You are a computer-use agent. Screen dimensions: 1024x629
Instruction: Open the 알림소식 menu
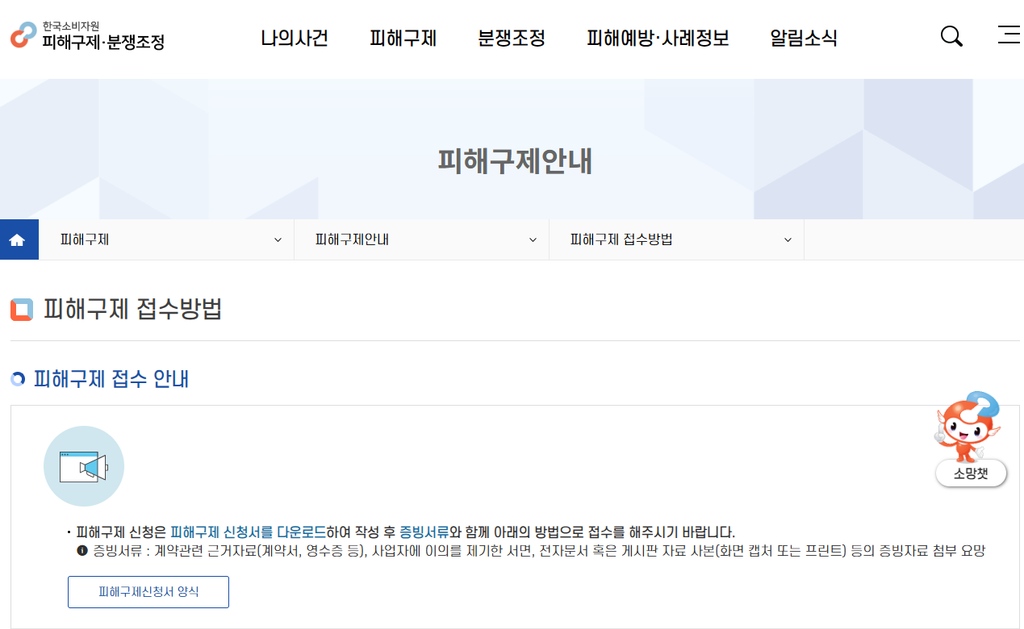click(x=803, y=38)
